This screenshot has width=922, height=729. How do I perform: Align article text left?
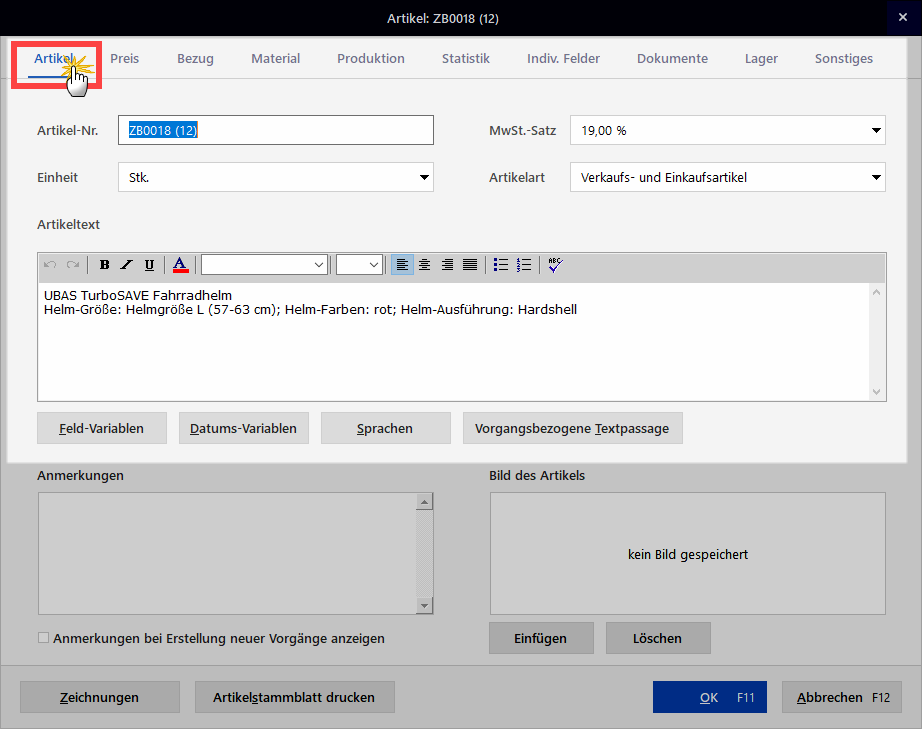tap(402, 265)
